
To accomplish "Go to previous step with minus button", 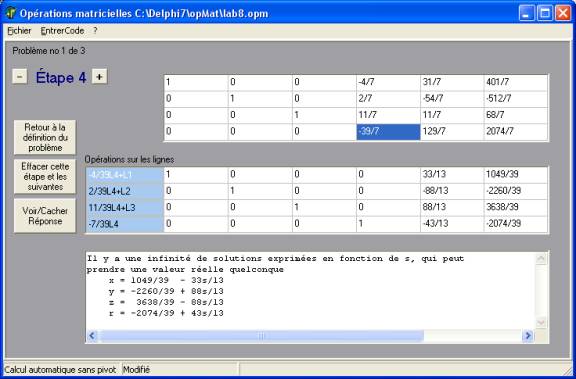I will coord(19,77).
